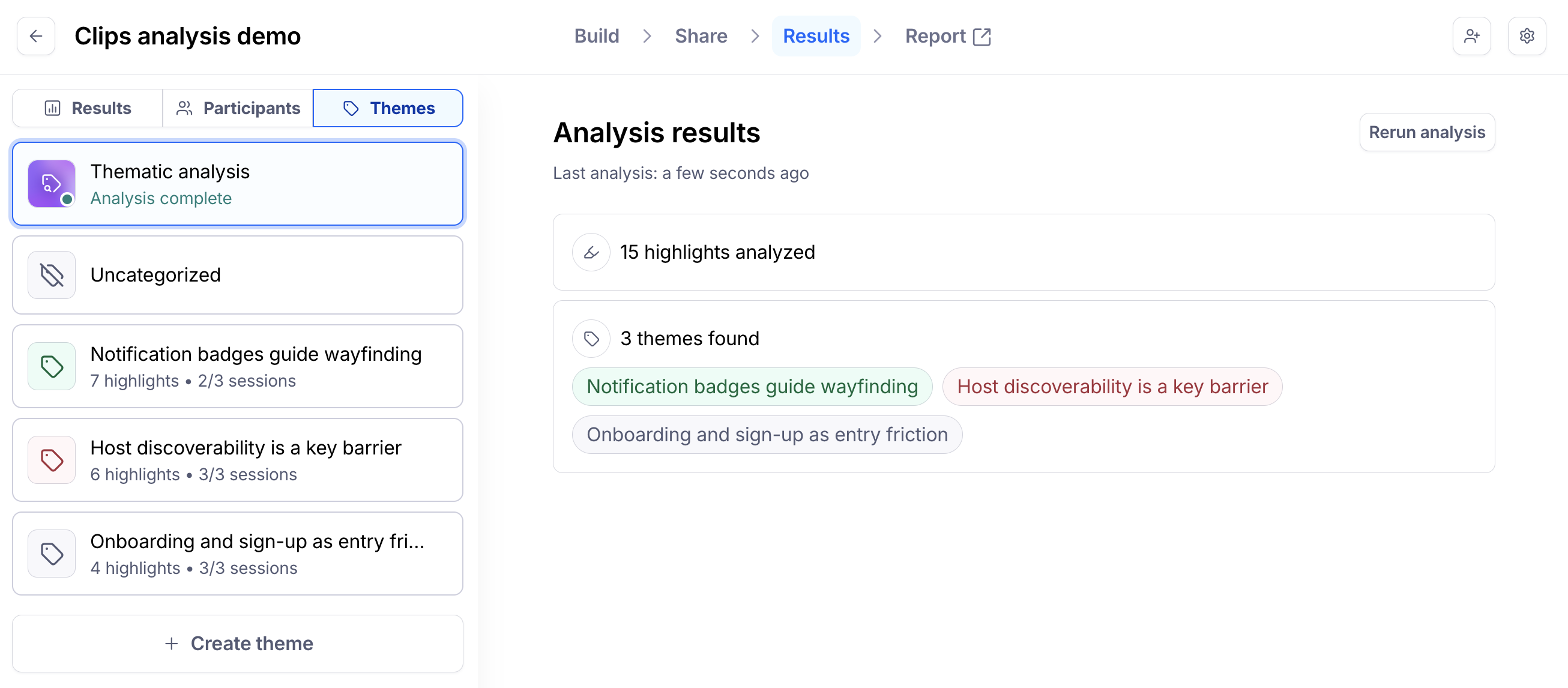Click the highlights analyzed marker icon

[x=591, y=252]
